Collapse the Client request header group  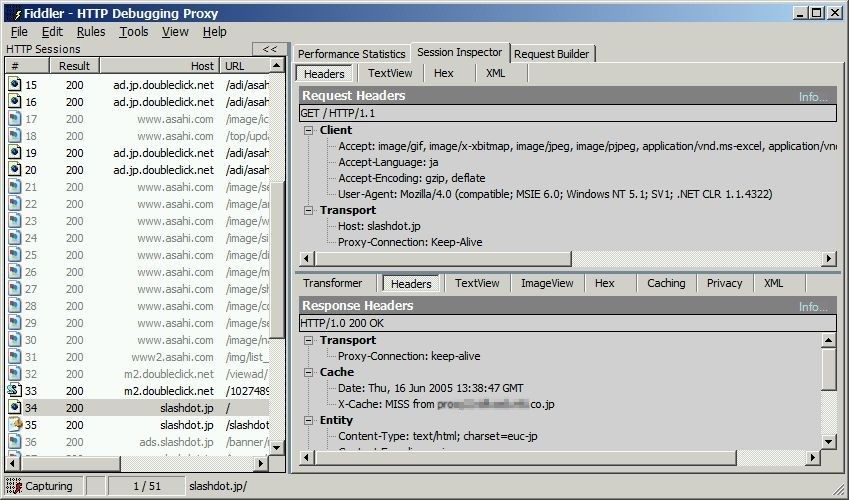tap(309, 130)
